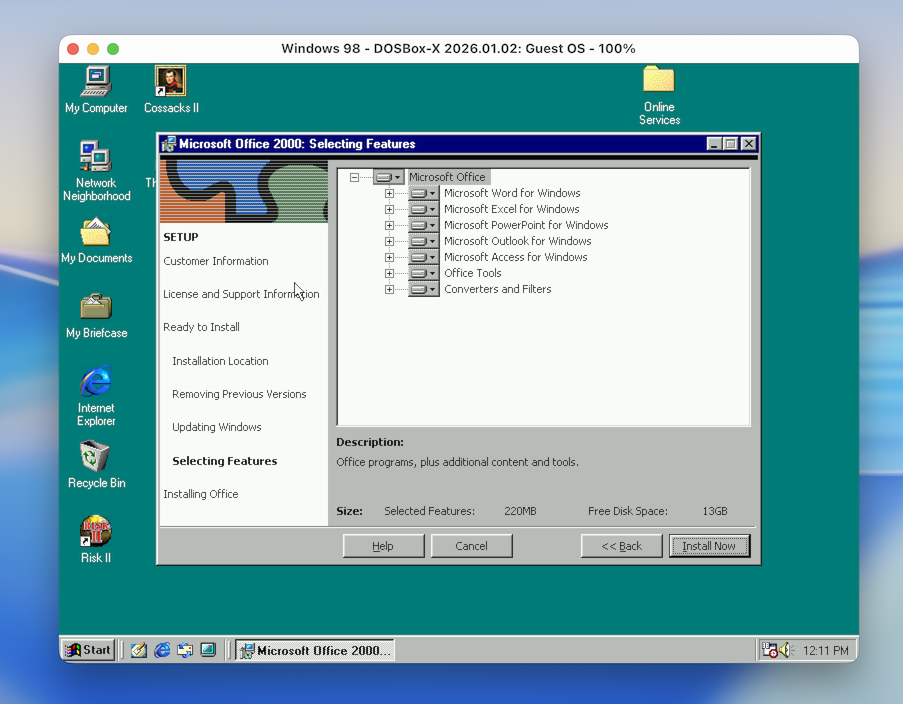This screenshot has height=704, width=903.
Task: Open install option dropdown for Microsoft Word
Action: pyautogui.click(x=423, y=194)
